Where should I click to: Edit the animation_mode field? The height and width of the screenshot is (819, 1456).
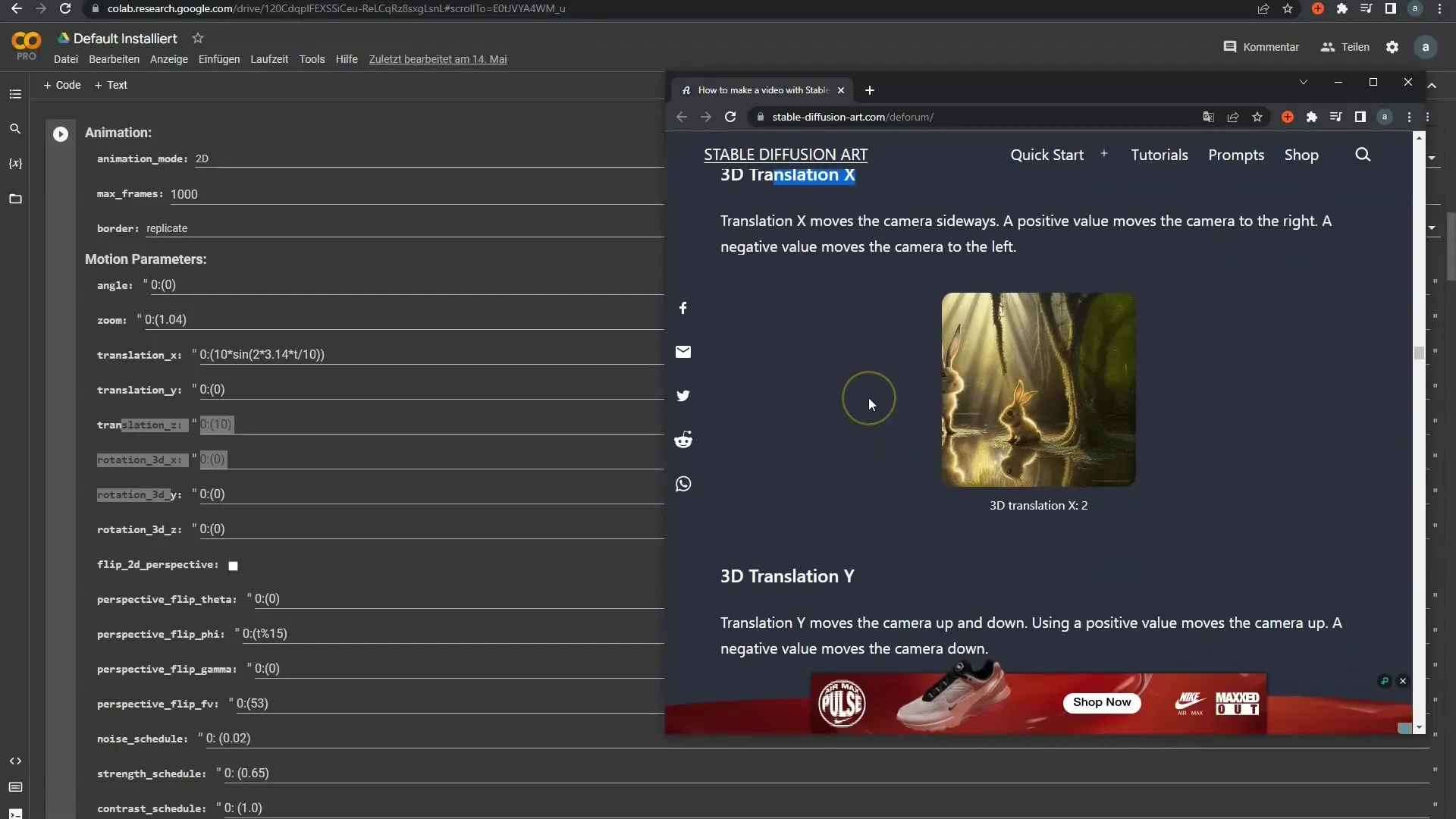pos(429,158)
